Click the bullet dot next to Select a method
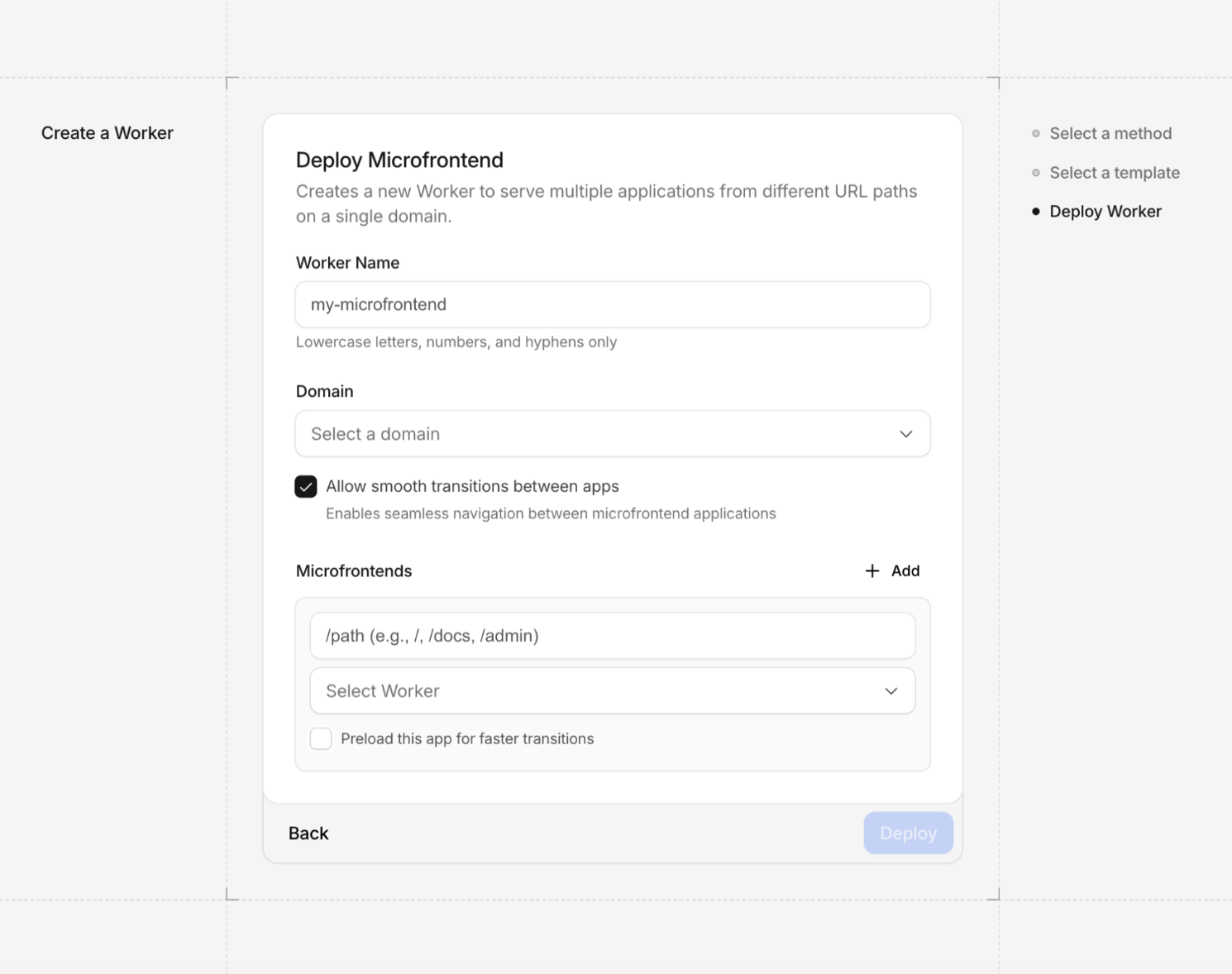1232x974 pixels. [x=1035, y=134]
